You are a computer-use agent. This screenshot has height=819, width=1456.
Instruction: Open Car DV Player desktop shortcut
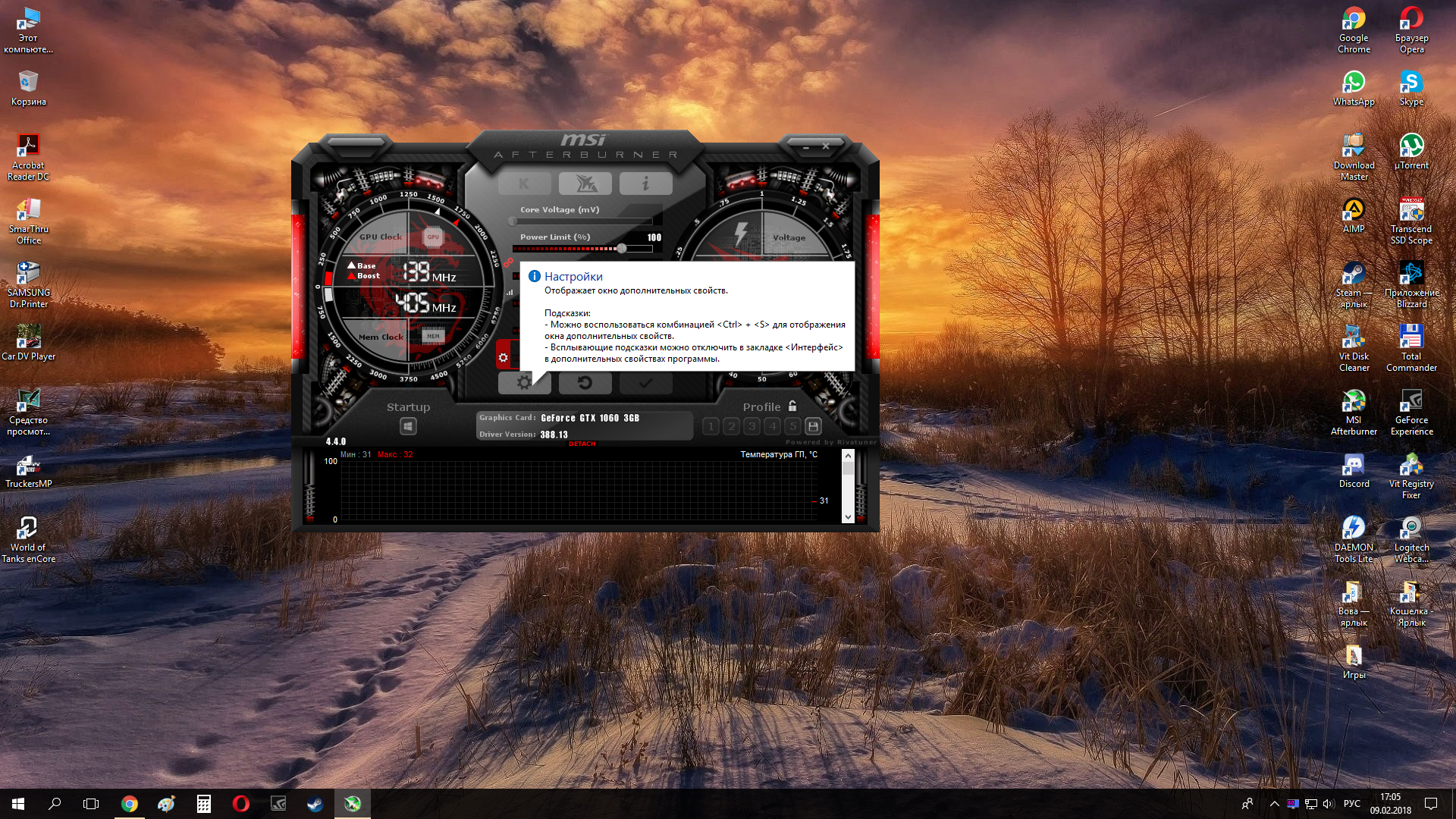[28, 343]
